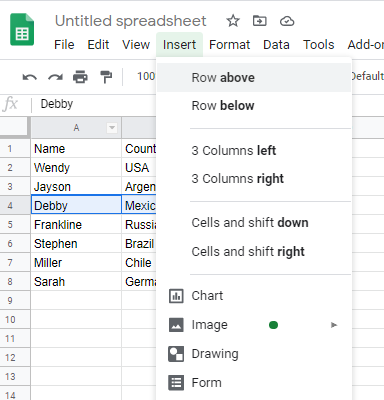Open the View menu
The height and width of the screenshot is (400, 384).
coord(136,45)
